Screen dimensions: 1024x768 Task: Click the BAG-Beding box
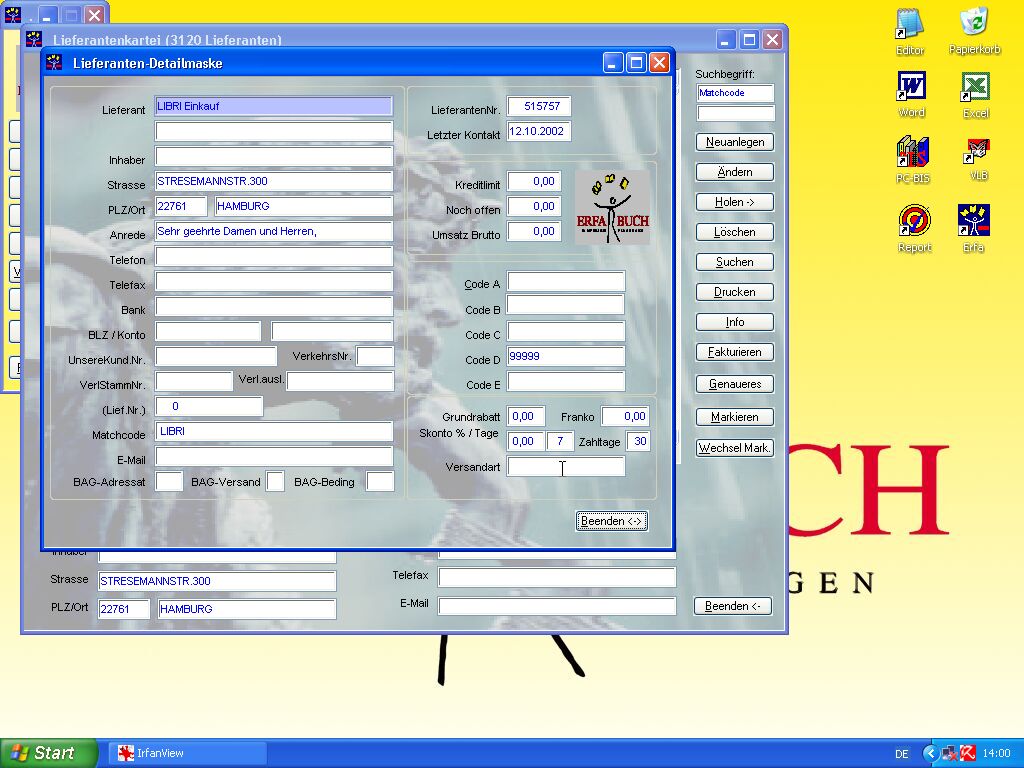tap(380, 481)
